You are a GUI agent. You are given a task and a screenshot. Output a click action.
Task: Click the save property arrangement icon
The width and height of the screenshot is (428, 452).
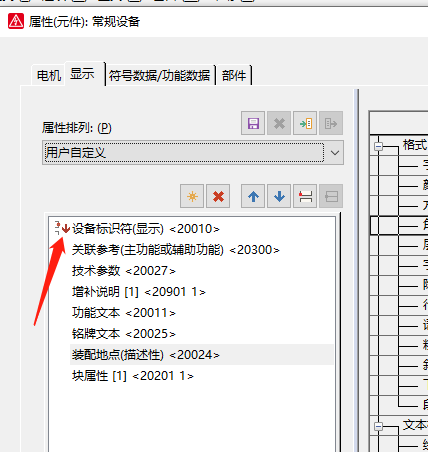tap(253, 123)
